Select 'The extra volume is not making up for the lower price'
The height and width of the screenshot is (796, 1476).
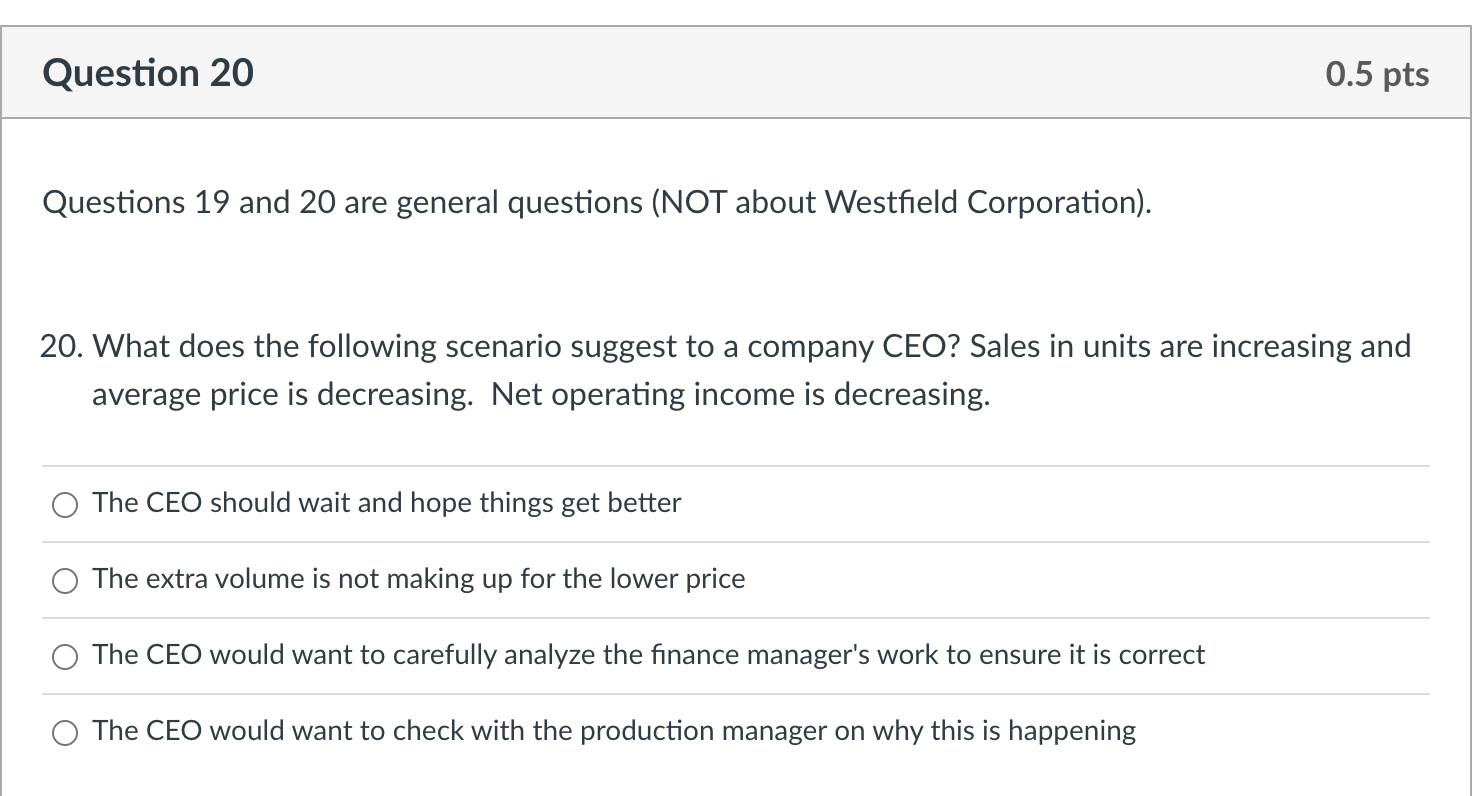(x=64, y=580)
